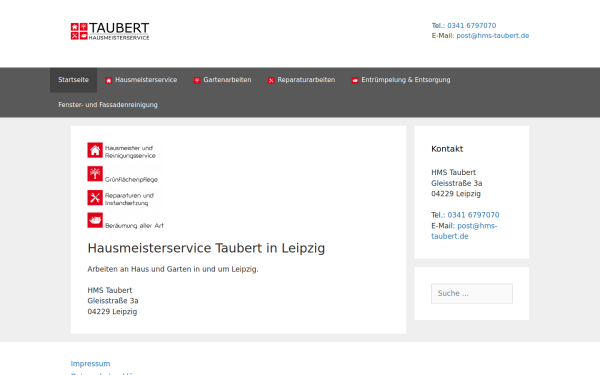Click the icon beside Entrümpelung & Entsorgung
The width and height of the screenshot is (600, 375).
click(x=355, y=80)
